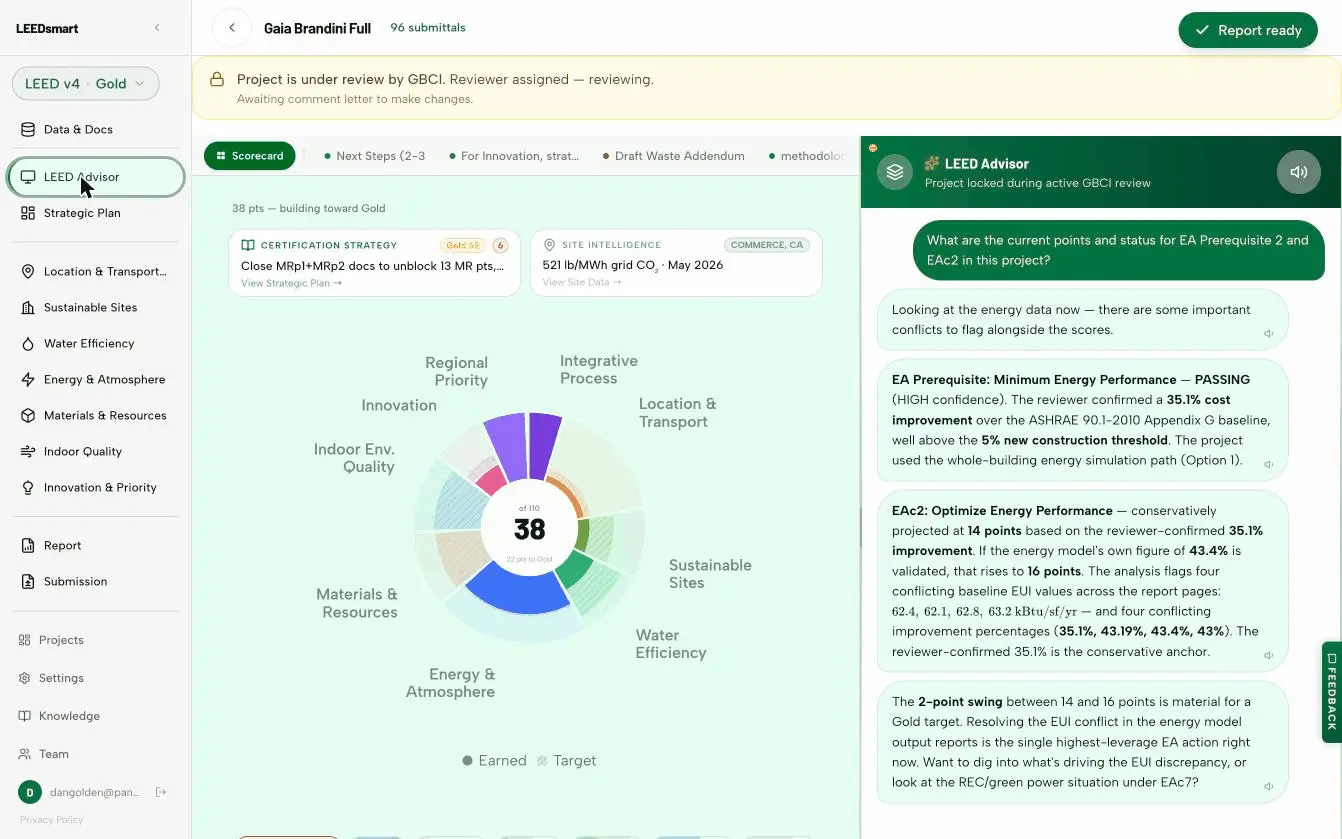Click the purple Innovation chart segment
Screen dimensions: 1342x839
coord(506,445)
